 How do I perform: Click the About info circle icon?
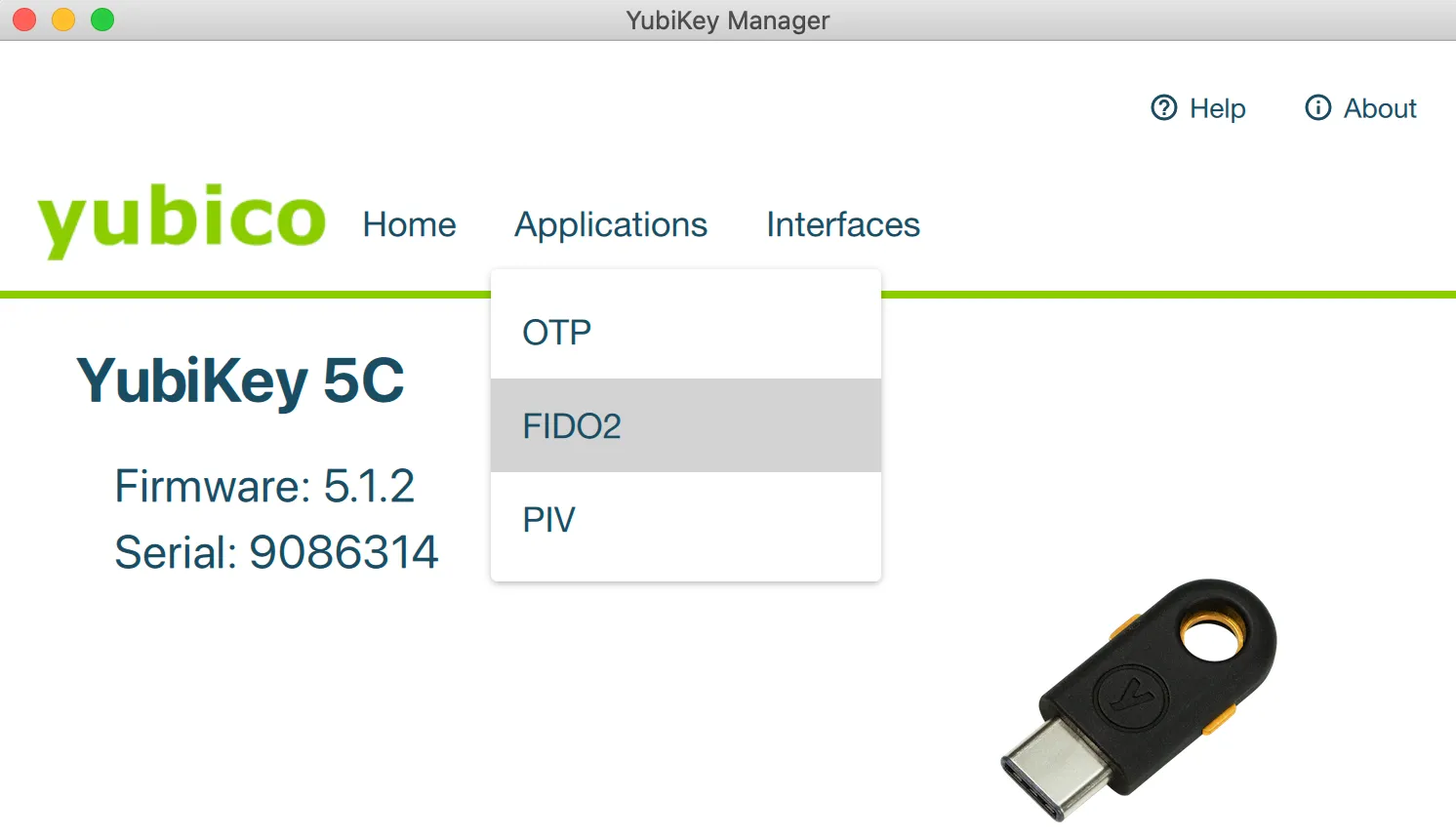(x=1317, y=107)
